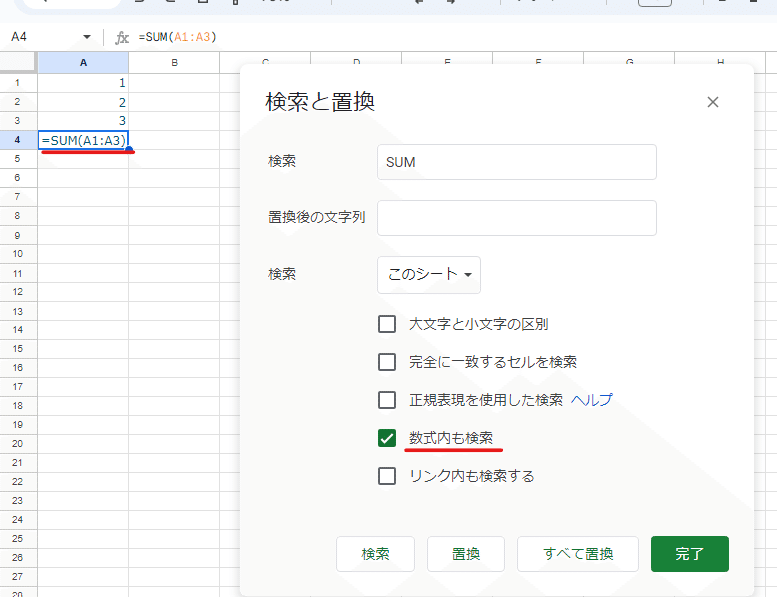Click the formula bar text =SUM(A1:A3)
The width and height of the screenshot is (777, 597).
177,37
